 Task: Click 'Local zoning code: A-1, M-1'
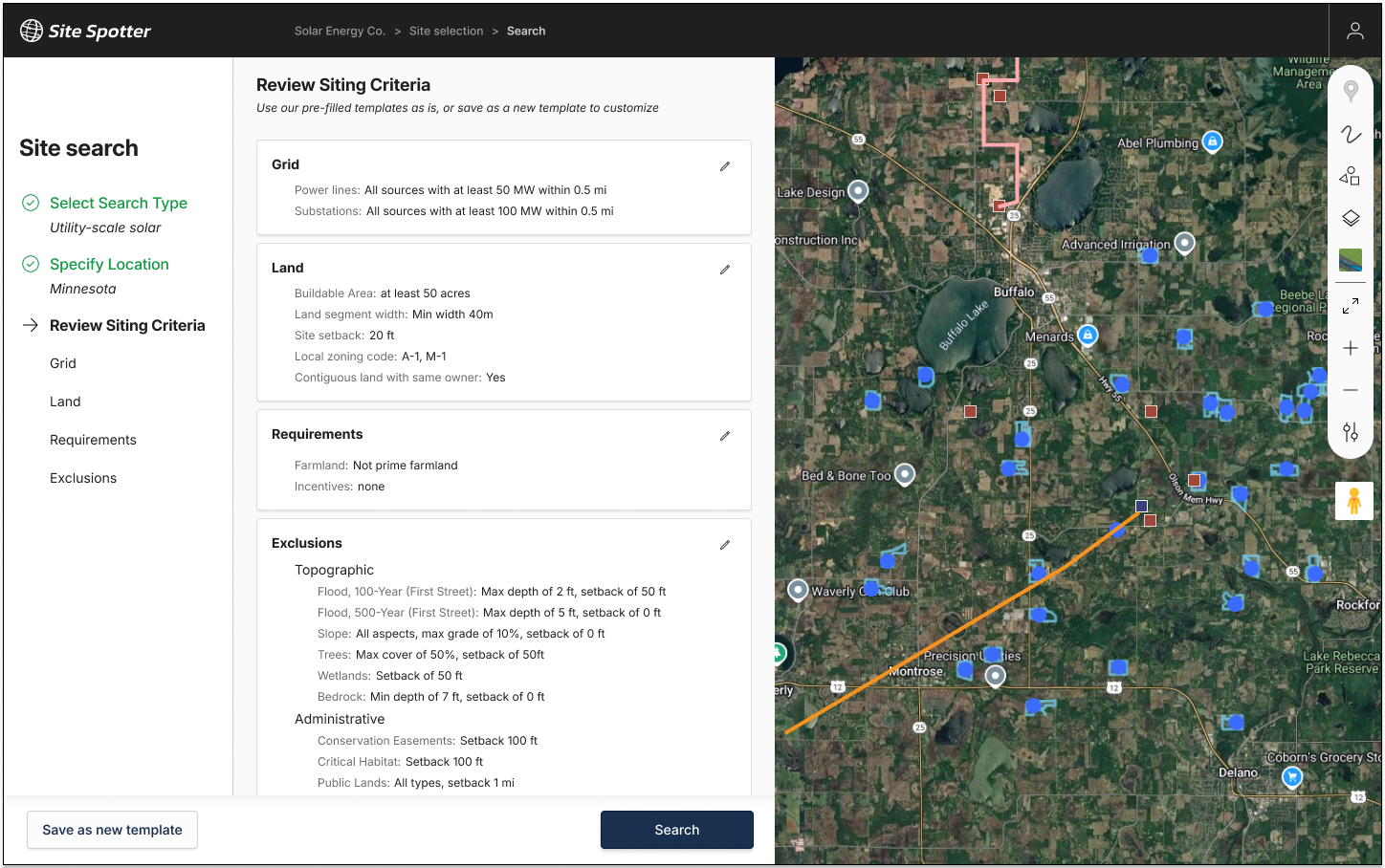point(370,357)
